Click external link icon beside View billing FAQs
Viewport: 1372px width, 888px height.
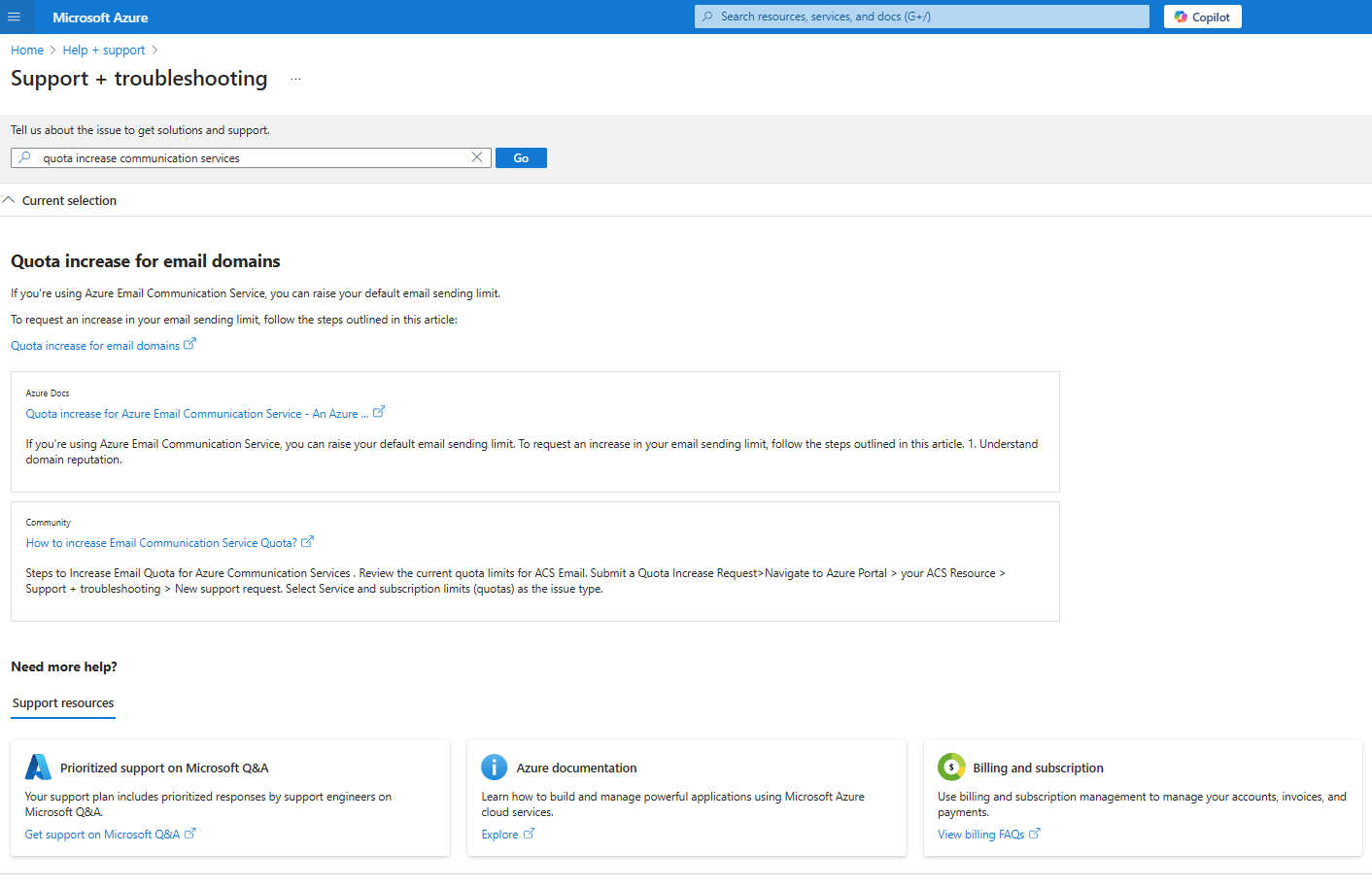[1035, 833]
